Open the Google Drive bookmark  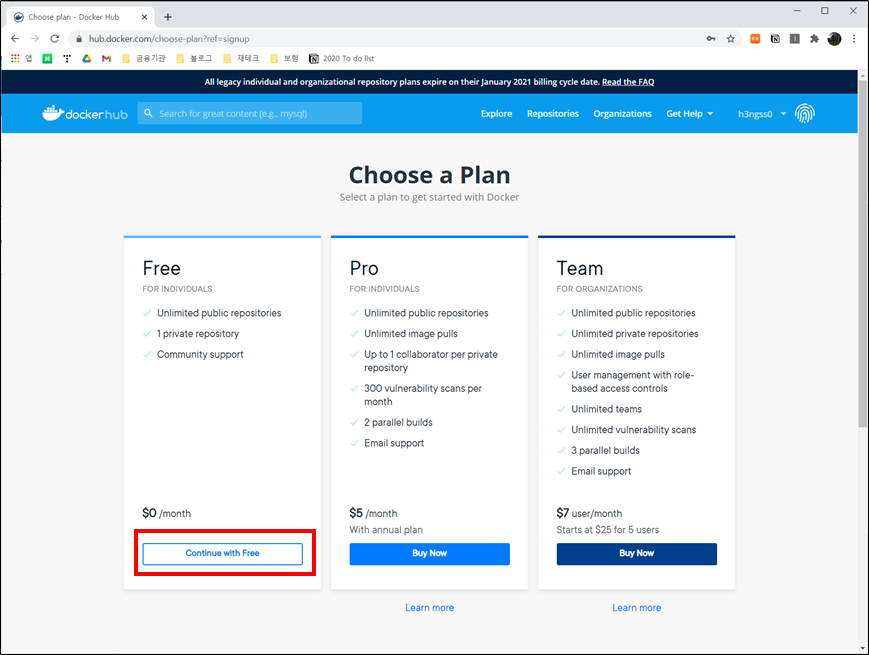(x=86, y=58)
